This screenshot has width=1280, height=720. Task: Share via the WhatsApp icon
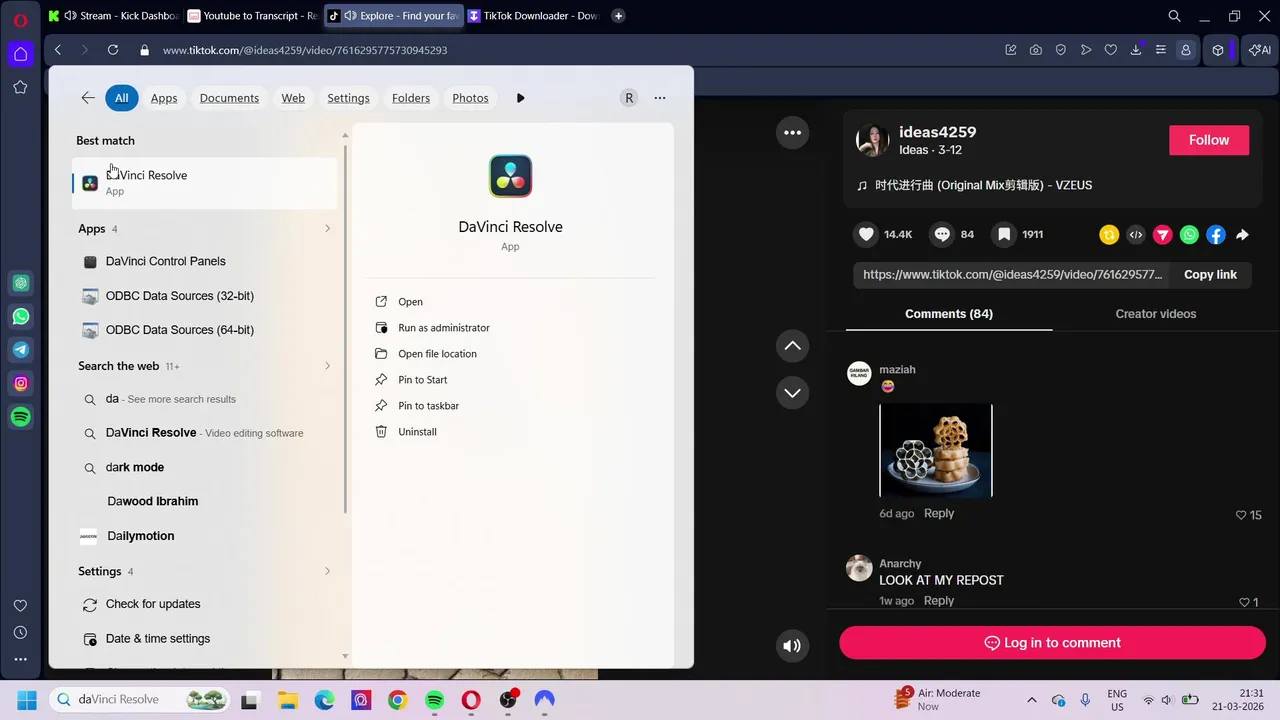[x=1189, y=235]
